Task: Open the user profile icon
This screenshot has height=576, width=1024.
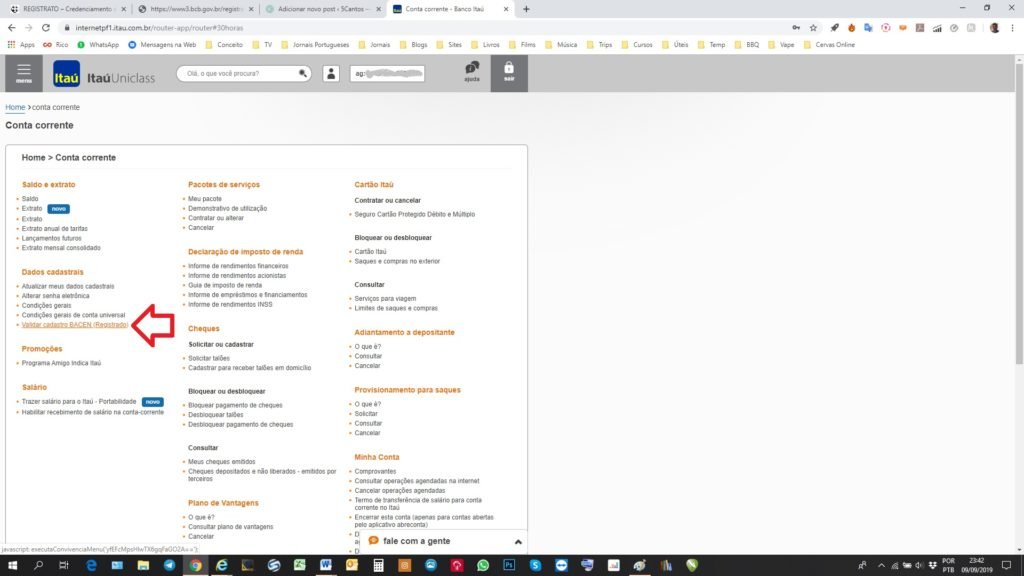Action: click(x=331, y=73)
